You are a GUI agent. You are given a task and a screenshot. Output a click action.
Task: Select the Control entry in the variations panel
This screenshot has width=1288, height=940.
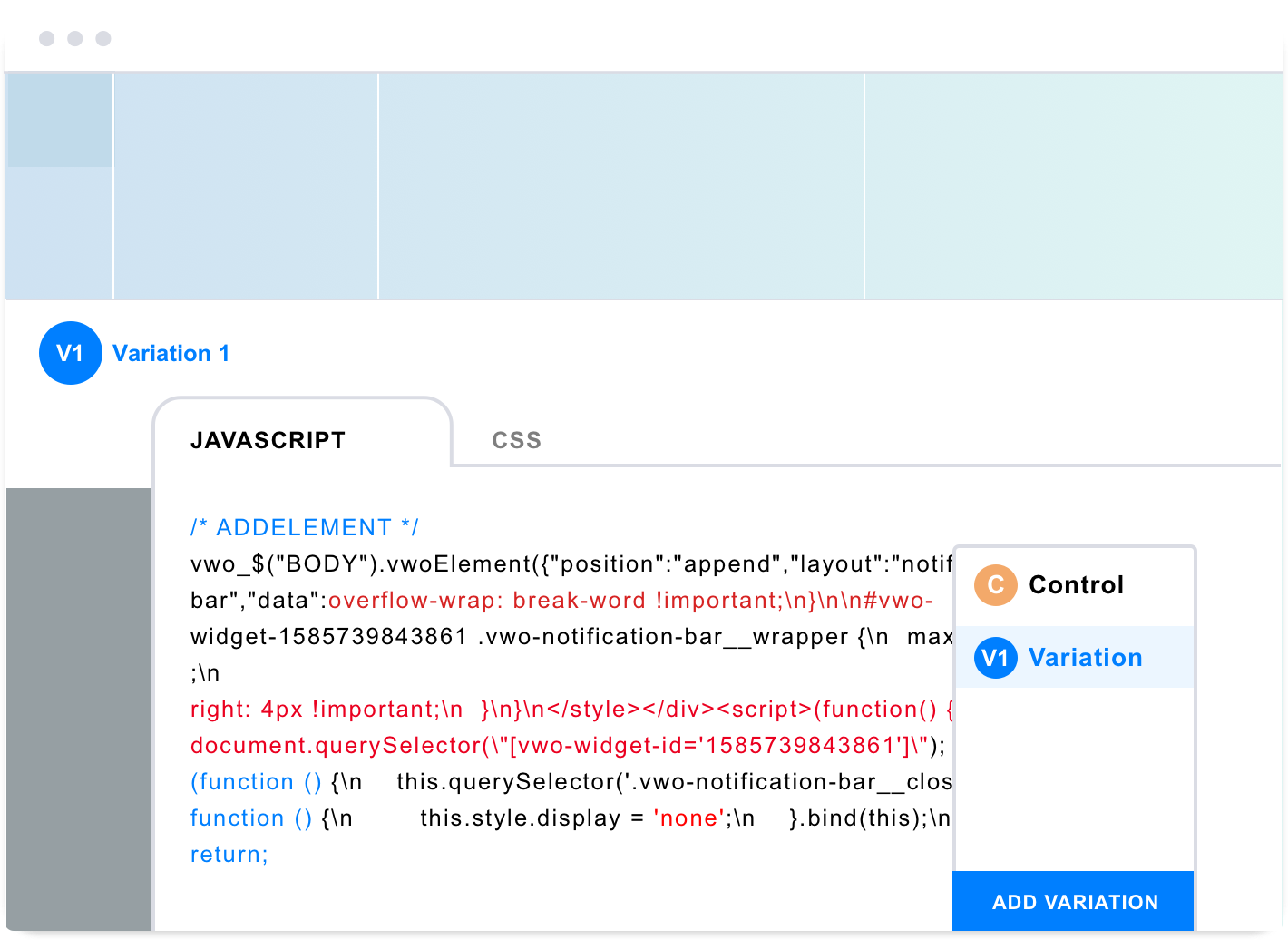click(x=1075, y=585)
